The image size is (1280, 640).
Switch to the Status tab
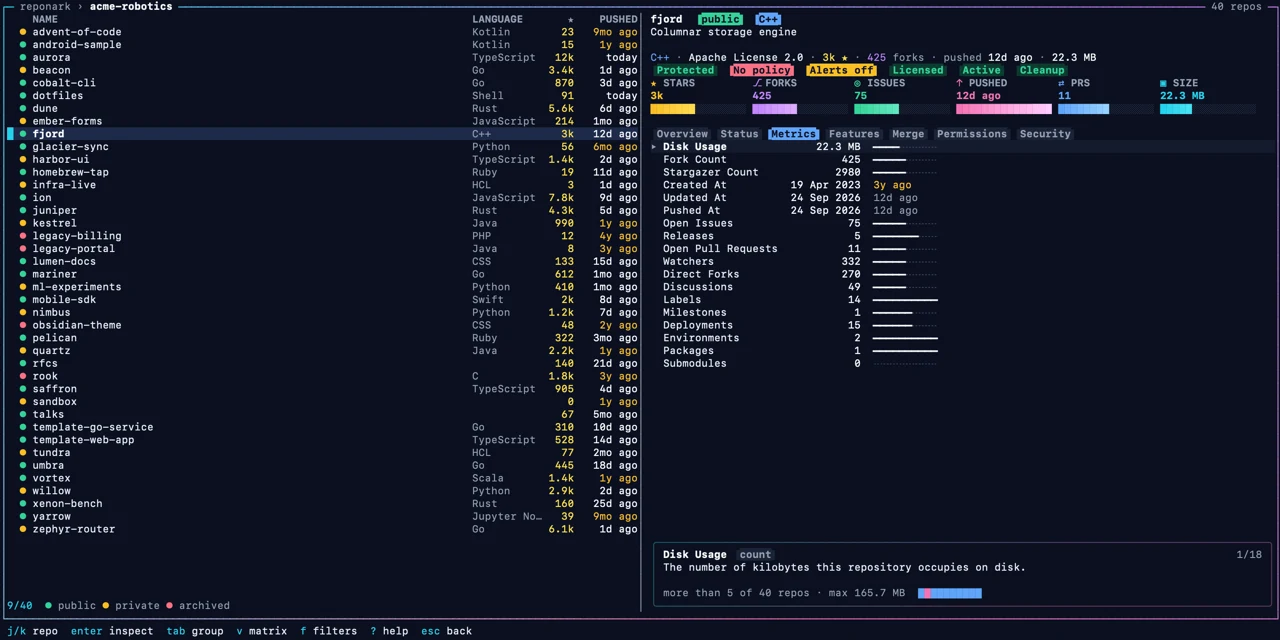739,134
